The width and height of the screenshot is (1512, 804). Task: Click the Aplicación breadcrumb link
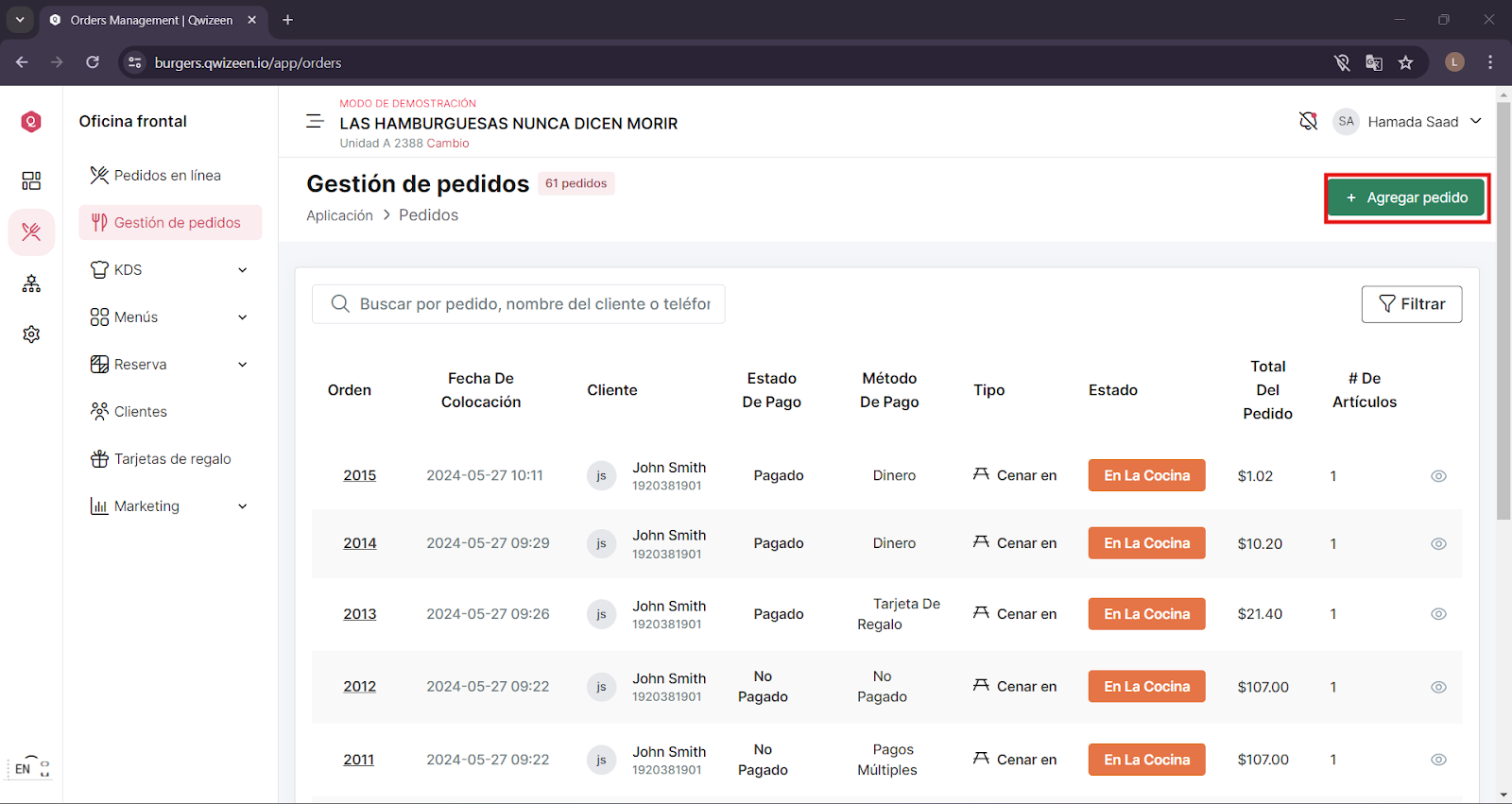coord(339,215)
